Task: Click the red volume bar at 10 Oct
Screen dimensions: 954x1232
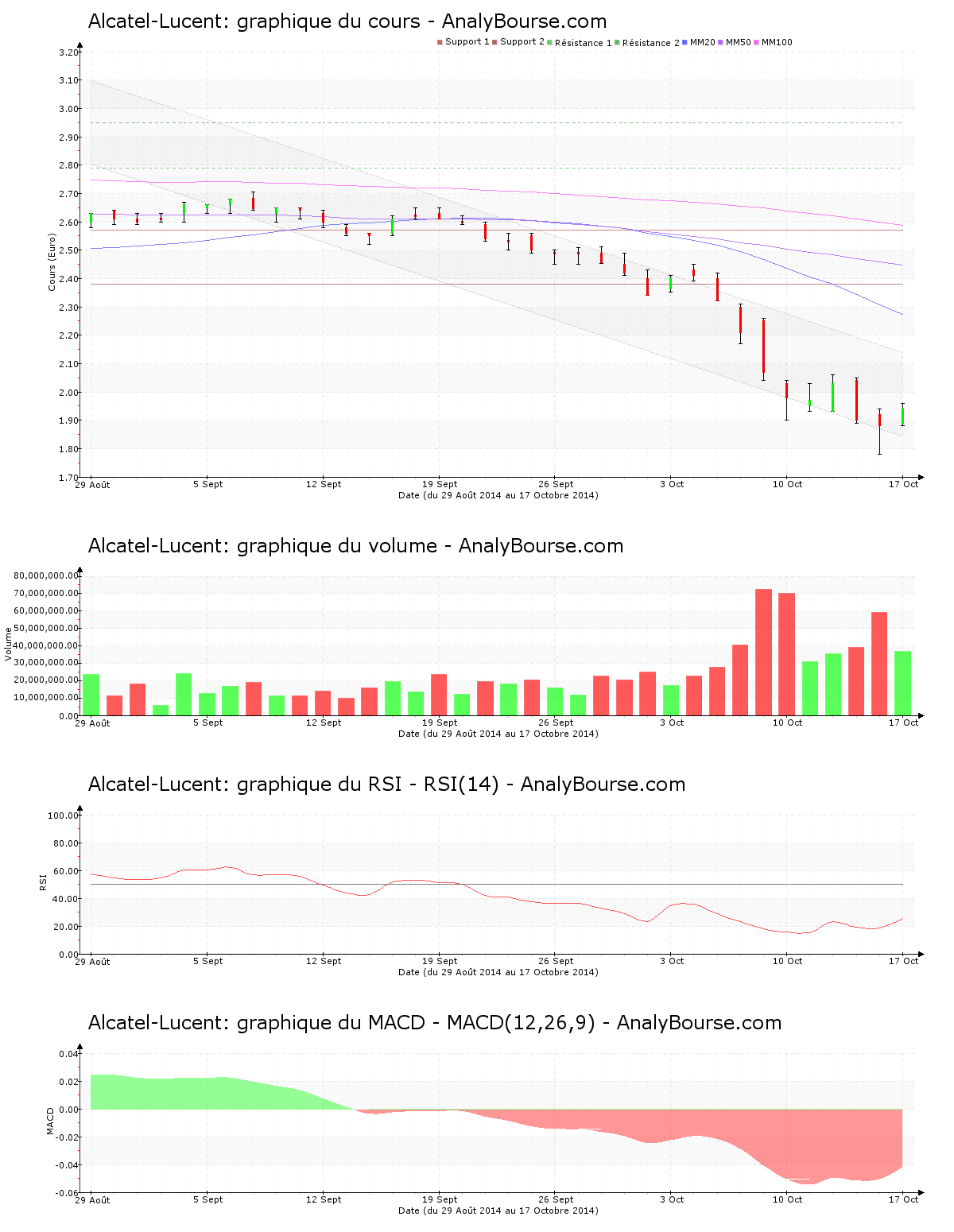Action: click(787, 654)
